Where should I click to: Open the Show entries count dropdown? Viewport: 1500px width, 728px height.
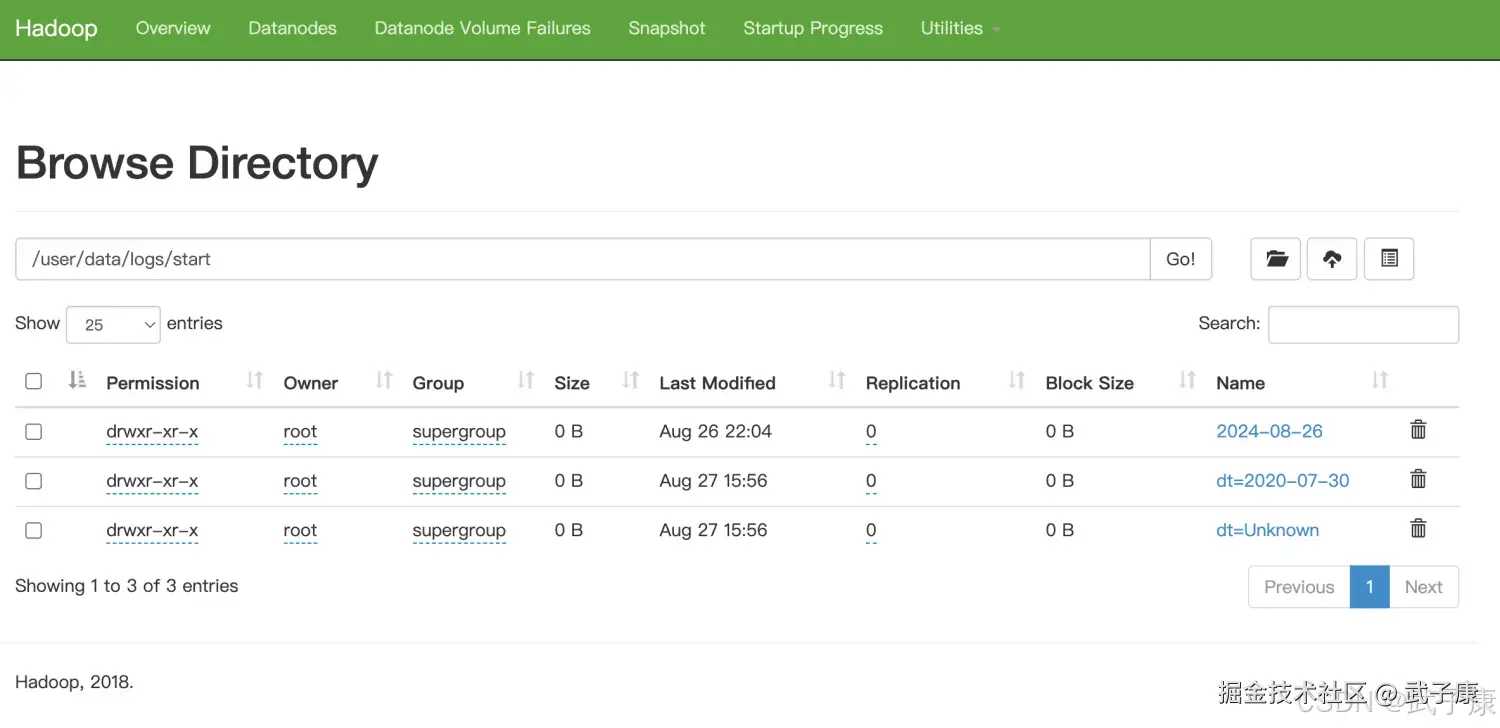pos(113,324)
